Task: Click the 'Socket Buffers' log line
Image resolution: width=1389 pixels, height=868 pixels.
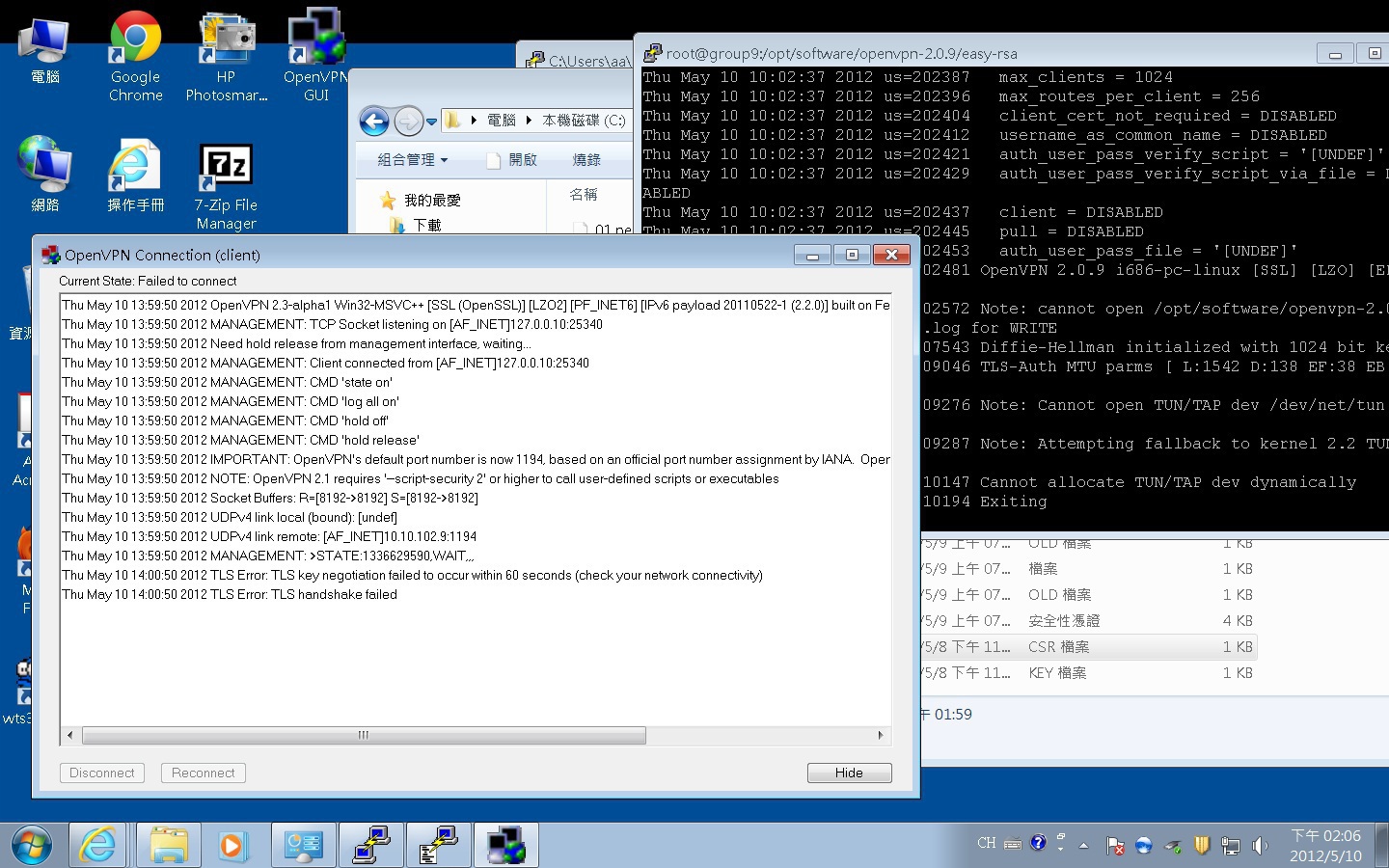Action: click(x=270, y=498)
